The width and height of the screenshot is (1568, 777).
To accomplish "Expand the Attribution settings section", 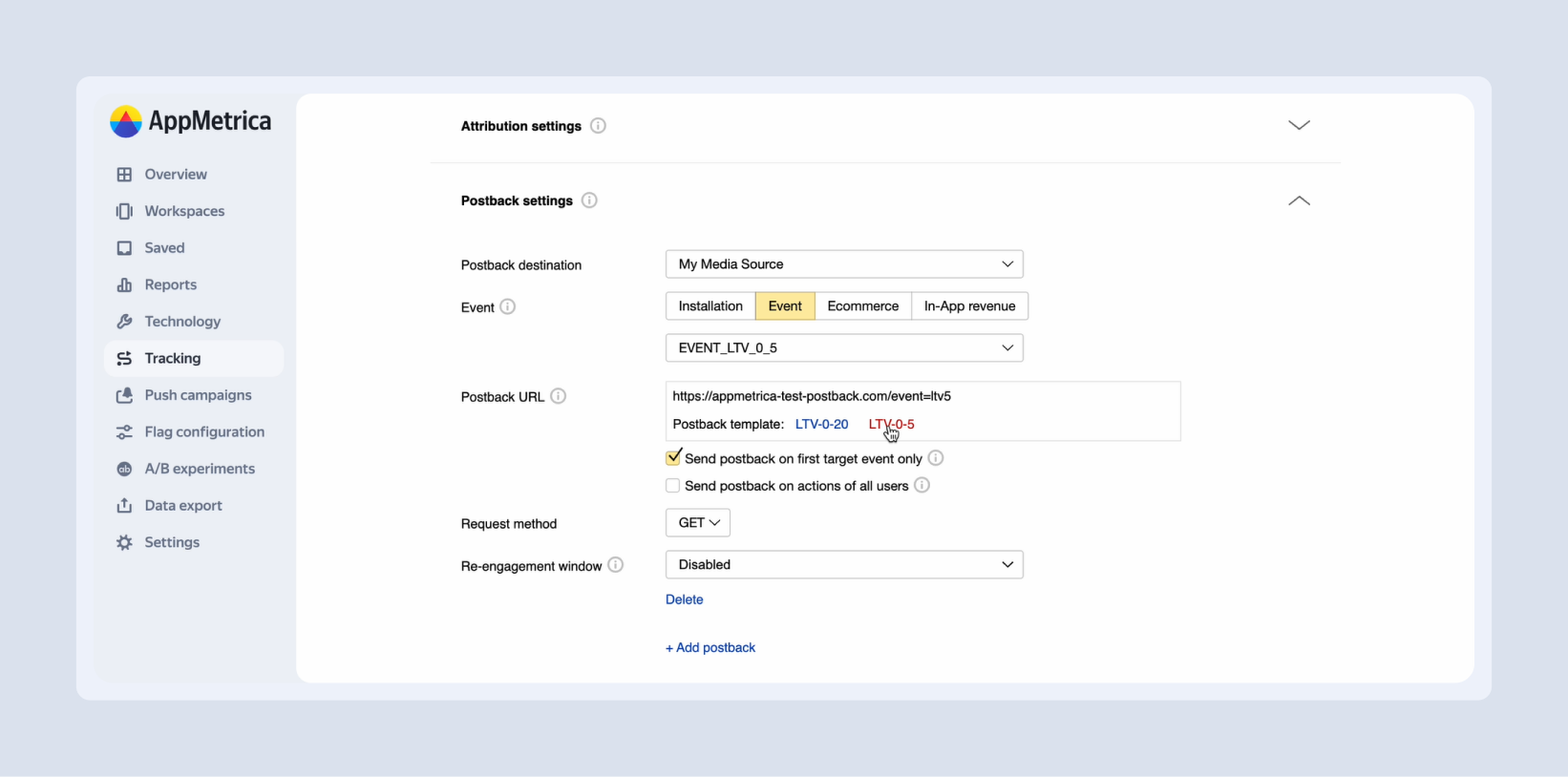I will click(1299, 126).
